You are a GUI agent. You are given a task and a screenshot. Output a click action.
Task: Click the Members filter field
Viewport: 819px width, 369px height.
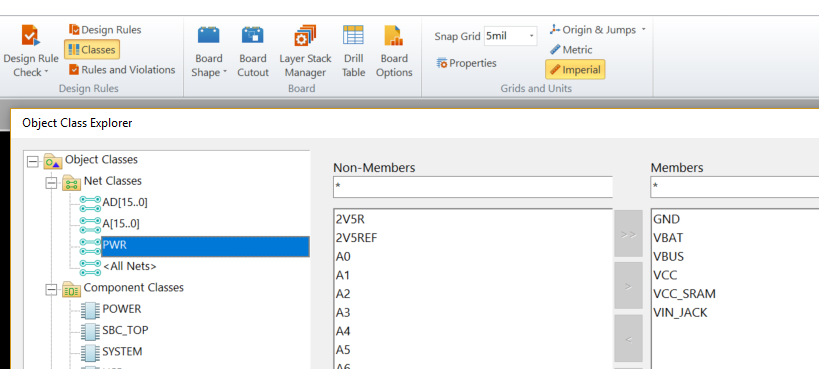point(734,187)
